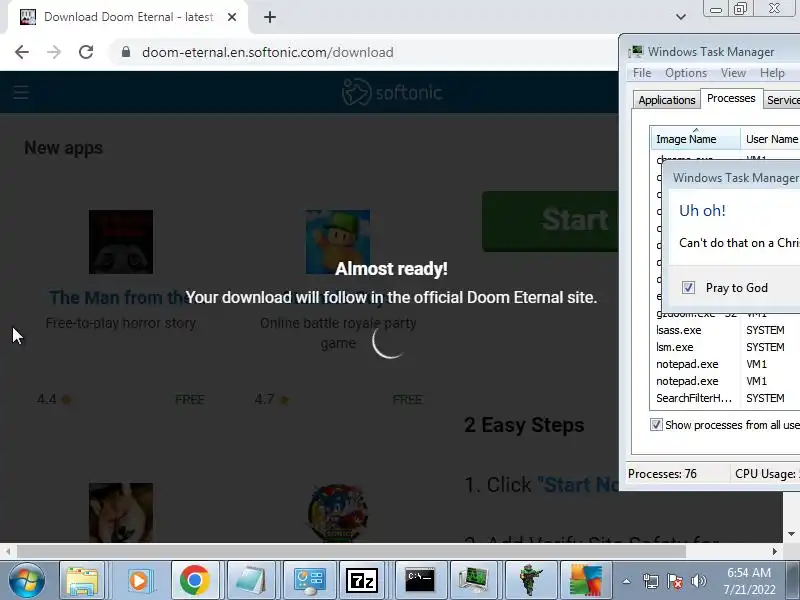Open the Sonic Mania app thumbnail
The height and width of the screenshot is (600, 800).
[338, 513]
